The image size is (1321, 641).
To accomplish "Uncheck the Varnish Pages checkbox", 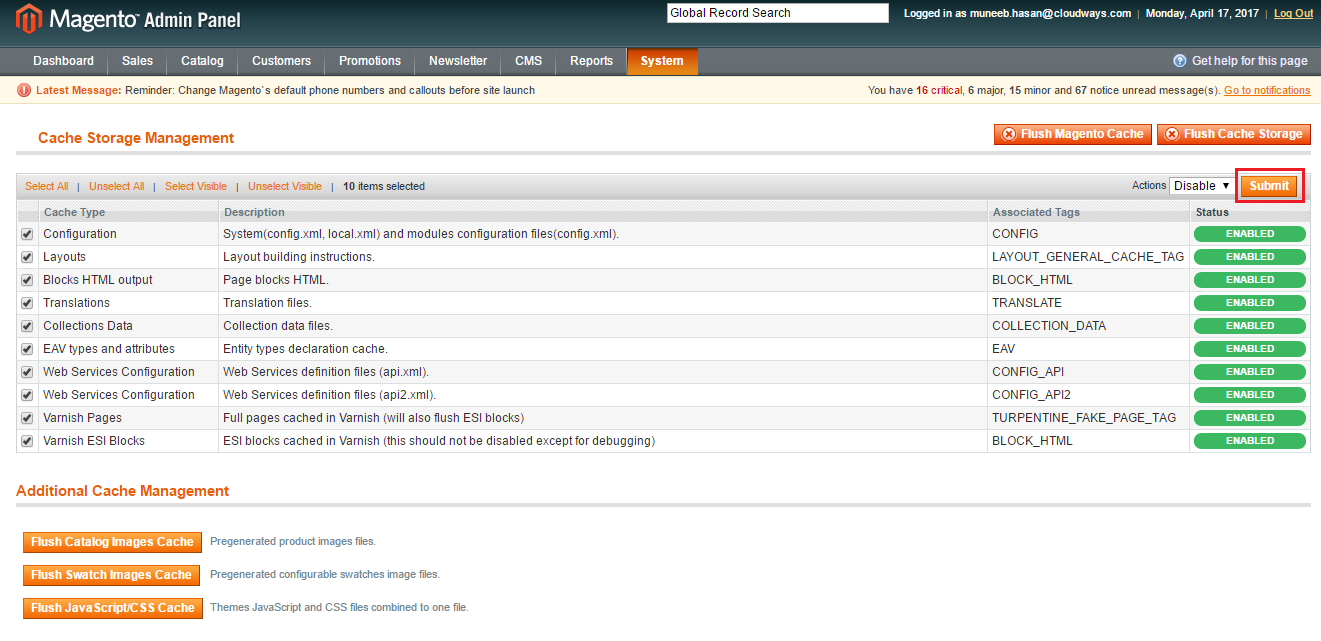I will tap(27, 418).
